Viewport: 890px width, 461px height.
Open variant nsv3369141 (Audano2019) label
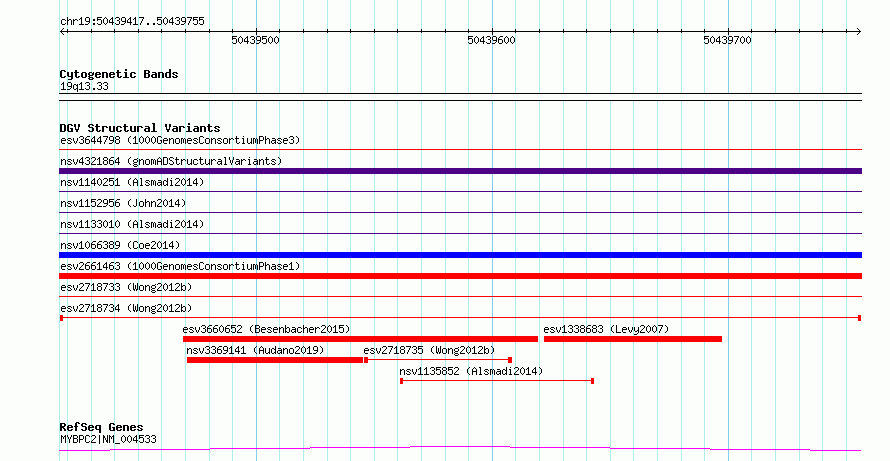pos(255,350)
